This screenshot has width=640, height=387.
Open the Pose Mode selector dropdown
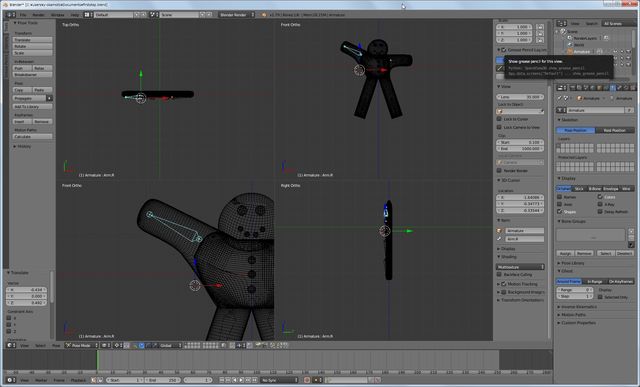click(82, 345)
